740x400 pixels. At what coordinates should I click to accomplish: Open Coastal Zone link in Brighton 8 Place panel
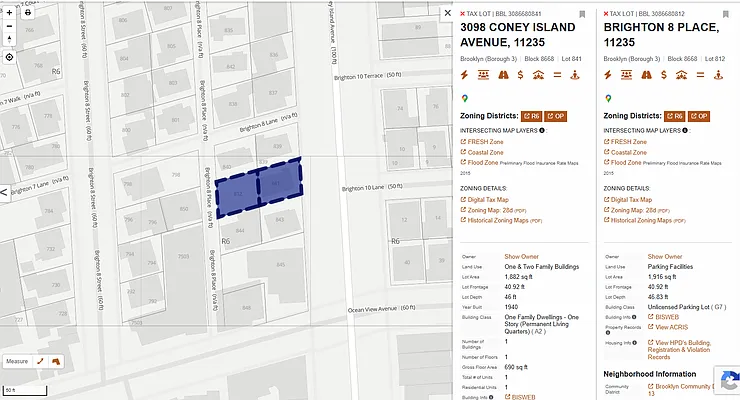625,152
